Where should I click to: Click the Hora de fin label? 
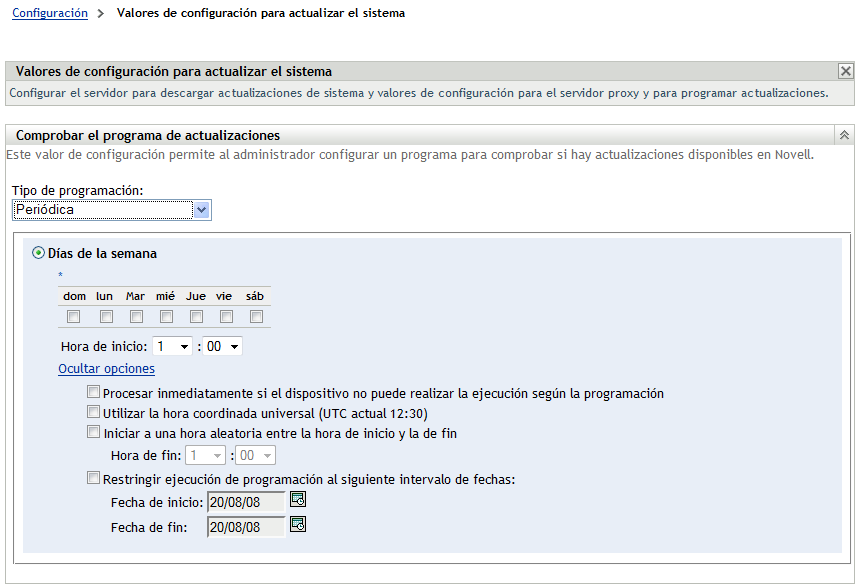coord(146,456)
